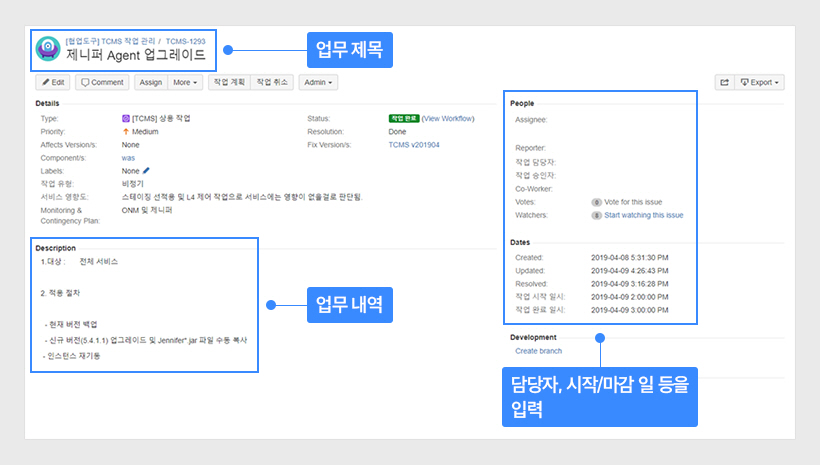Click the purple issue type icon next to [TCMS]
820x465 pixels.
[x=125, y=118]
